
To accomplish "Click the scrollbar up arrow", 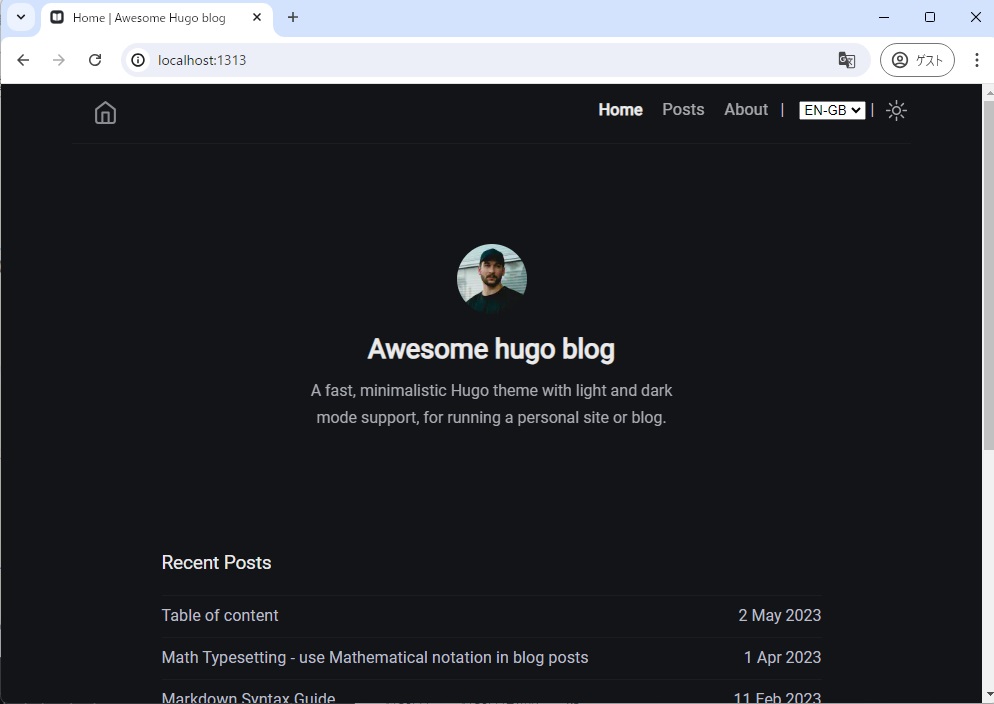I will [x=988, y=93].
